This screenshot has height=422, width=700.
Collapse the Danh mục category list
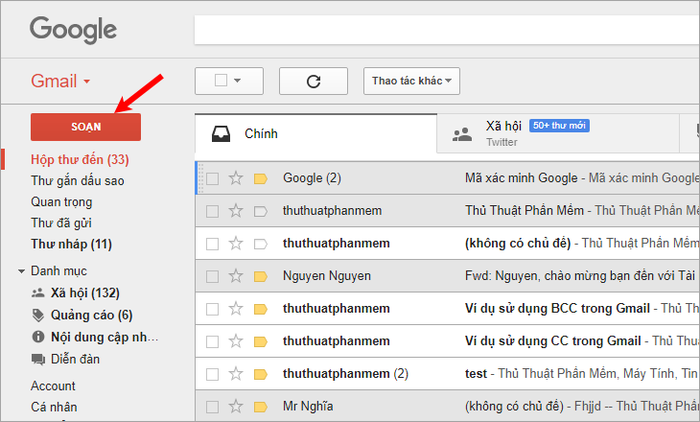(x=21, y=271)
